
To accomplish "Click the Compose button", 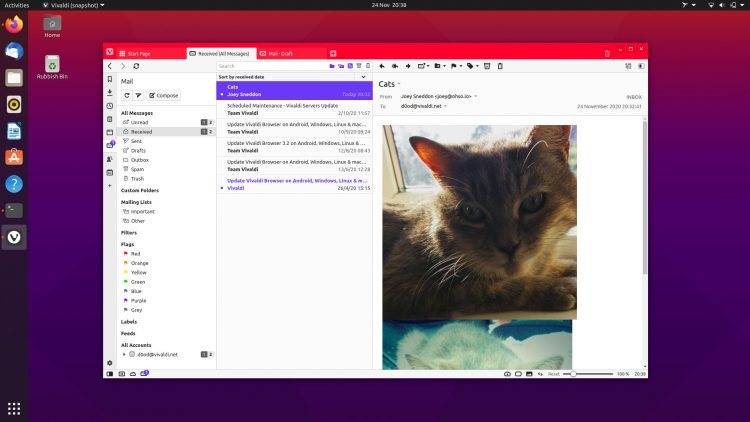I will click(164, 95).
